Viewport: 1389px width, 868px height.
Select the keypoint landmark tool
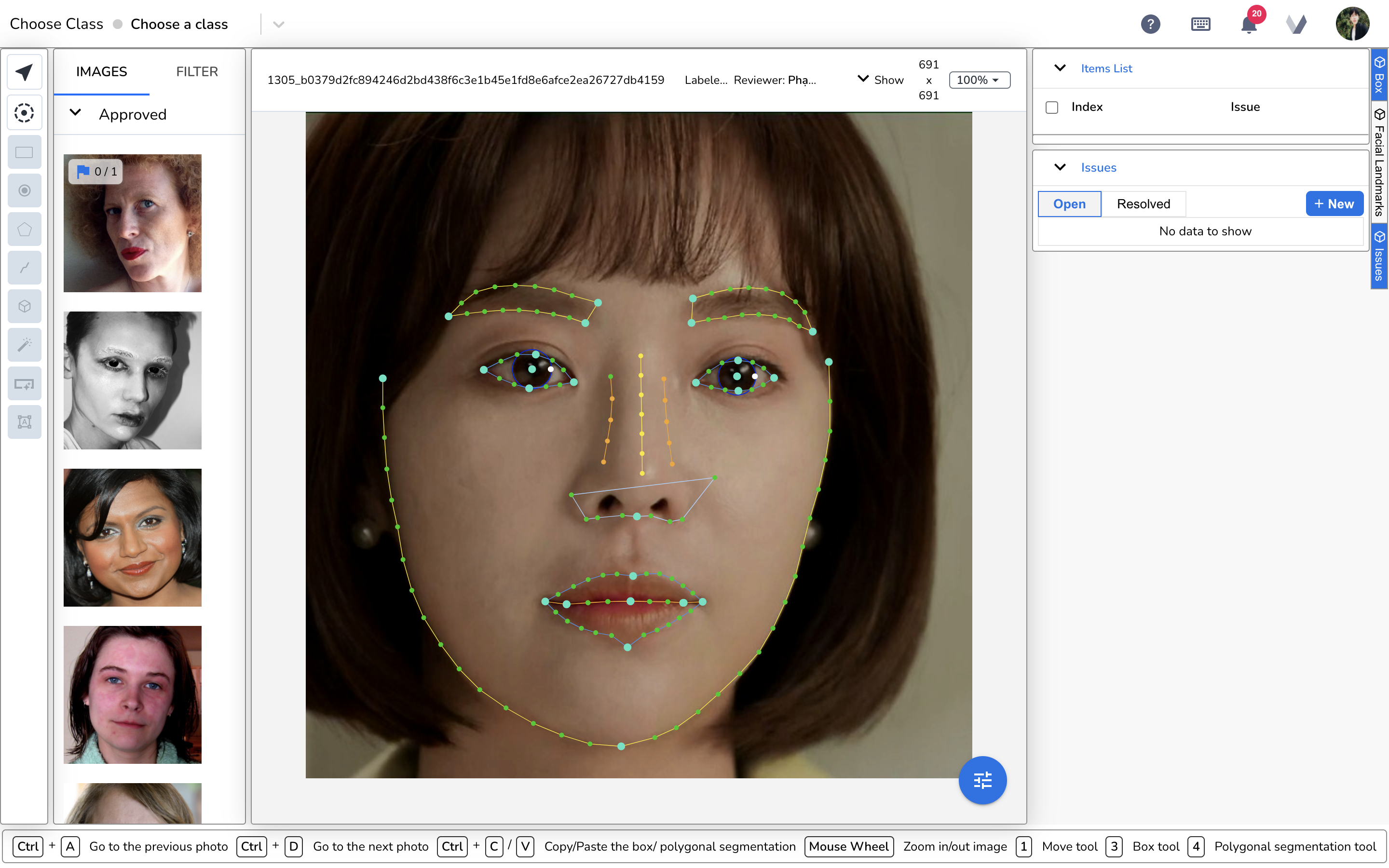click(x=24, y=112)
